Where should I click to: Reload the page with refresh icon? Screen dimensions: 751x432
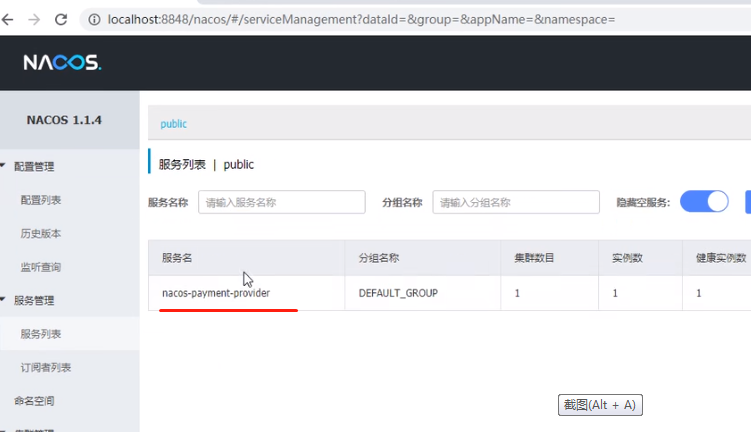click(x=61, y=20)
